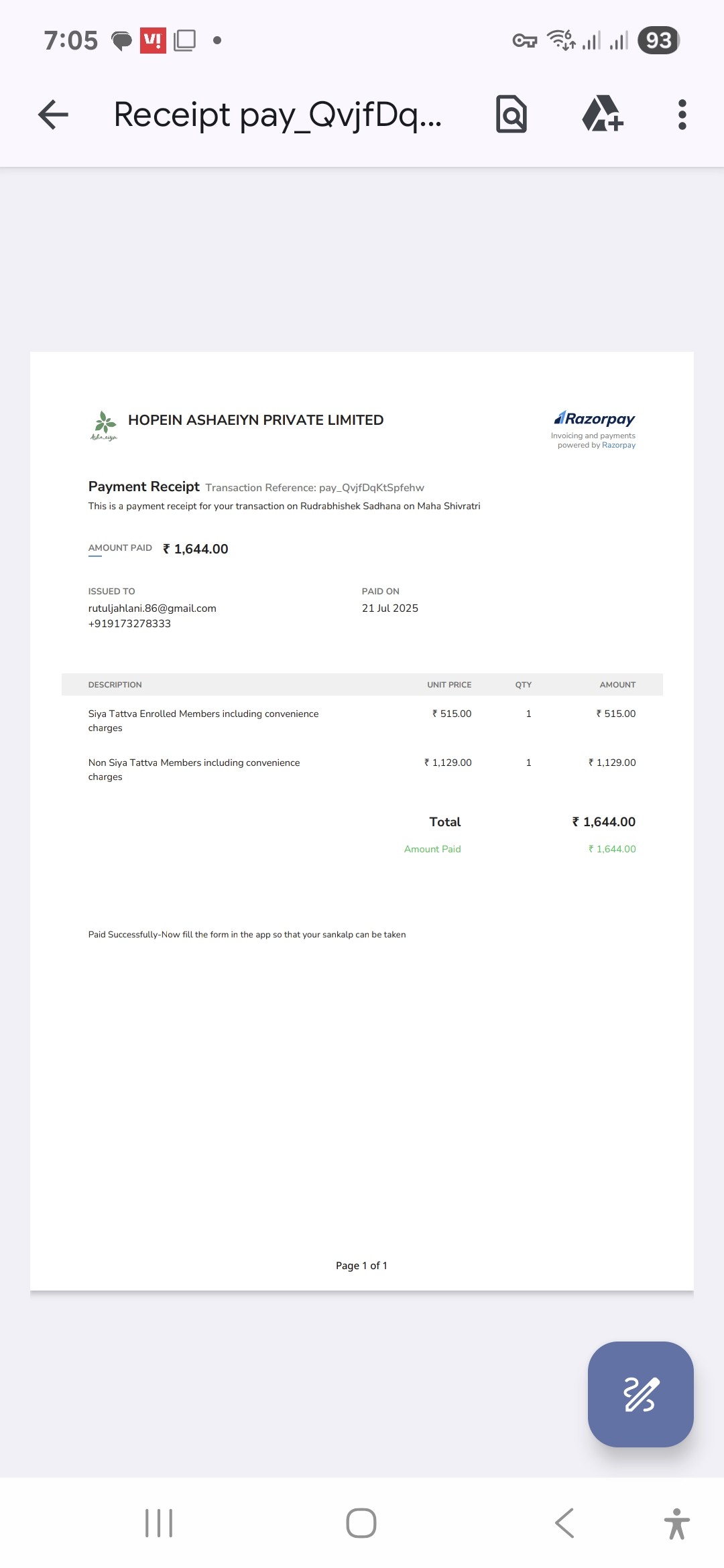
Task: Tap the system navigation back chevron
Action: tap(564, 1523)
